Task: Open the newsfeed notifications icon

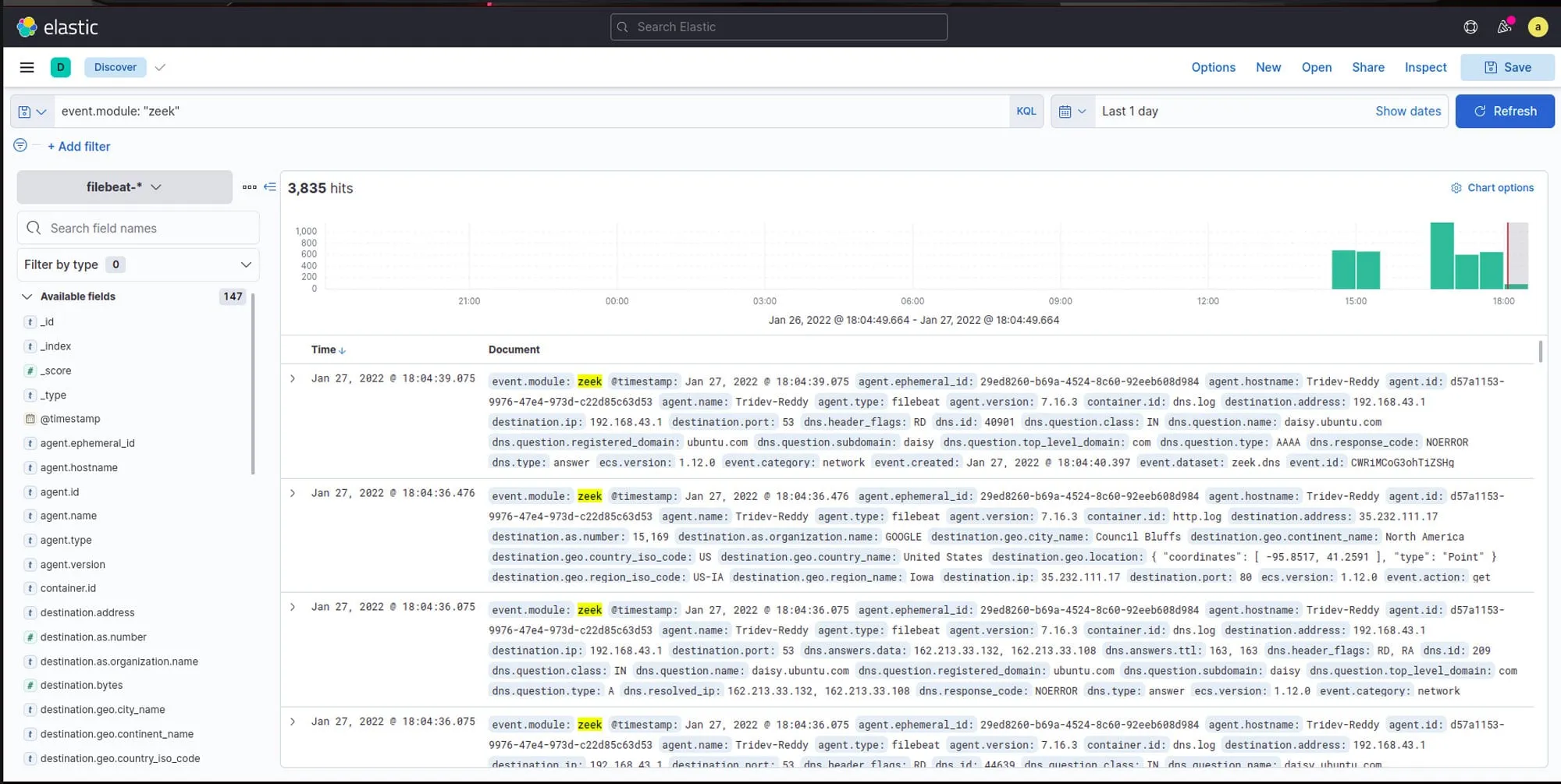Action: (1504, 27)
